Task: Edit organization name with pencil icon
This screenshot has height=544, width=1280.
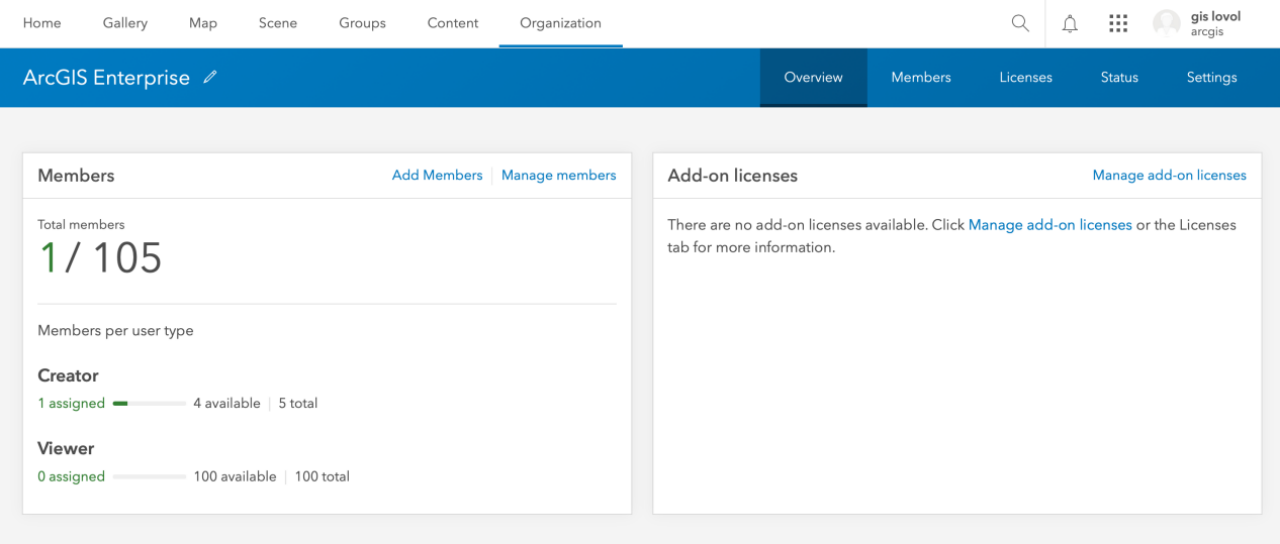Action: (x=210, y=77)
